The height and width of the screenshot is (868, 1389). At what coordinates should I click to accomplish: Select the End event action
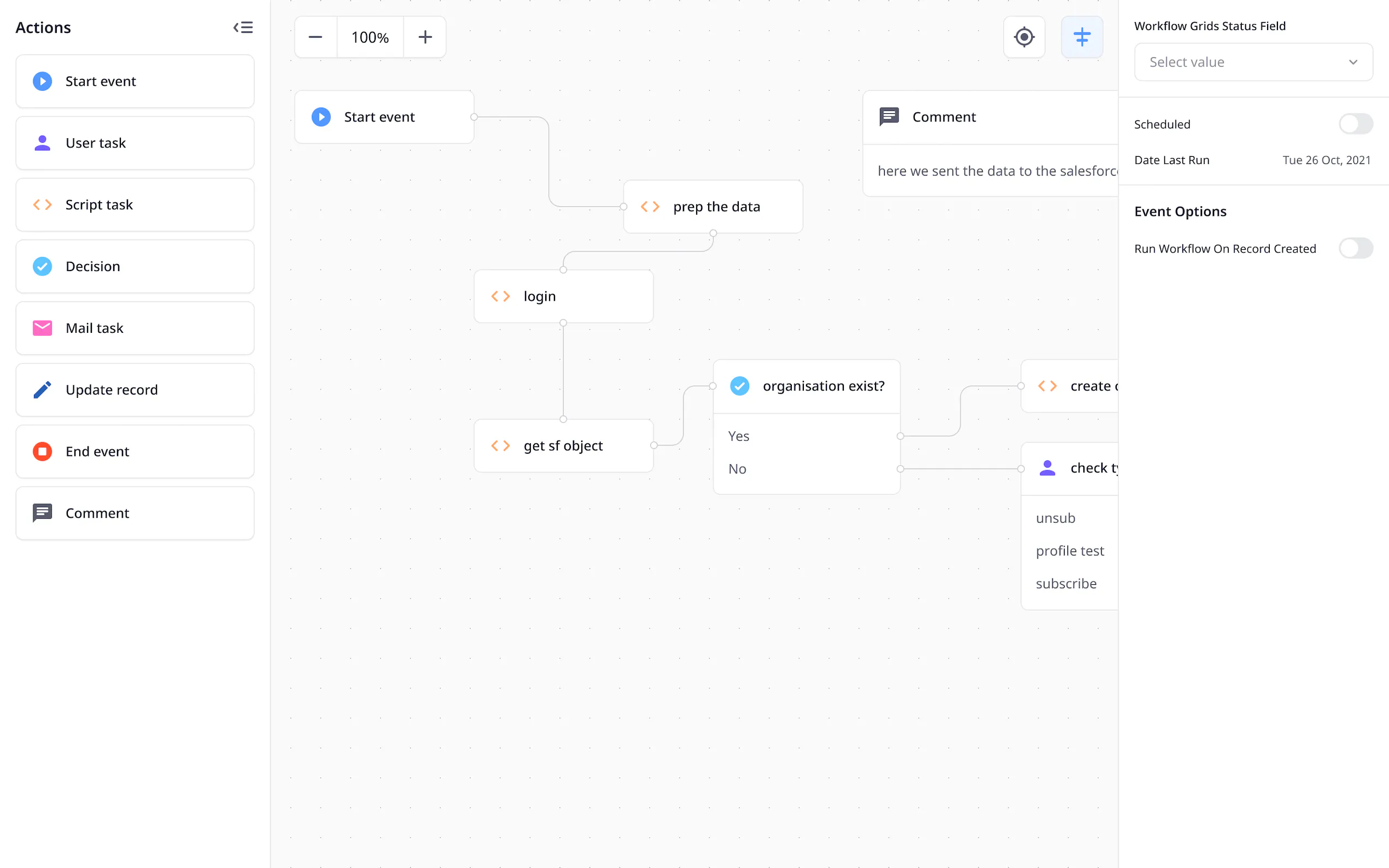coord(135,451)
